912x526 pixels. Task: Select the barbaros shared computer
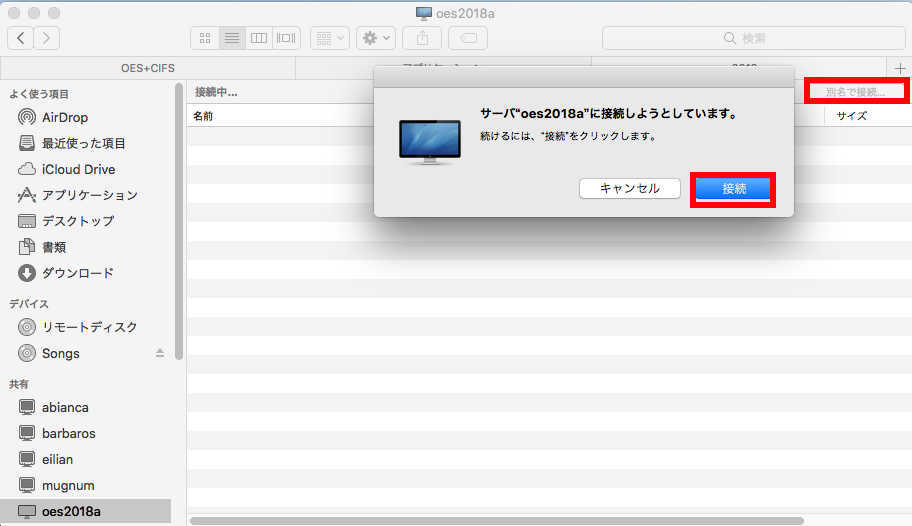[68, 433]
